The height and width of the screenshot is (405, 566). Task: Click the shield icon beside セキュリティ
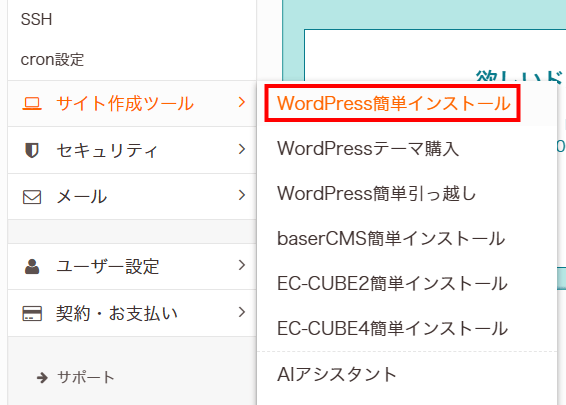pyautogui.click(x=32, y=150)
